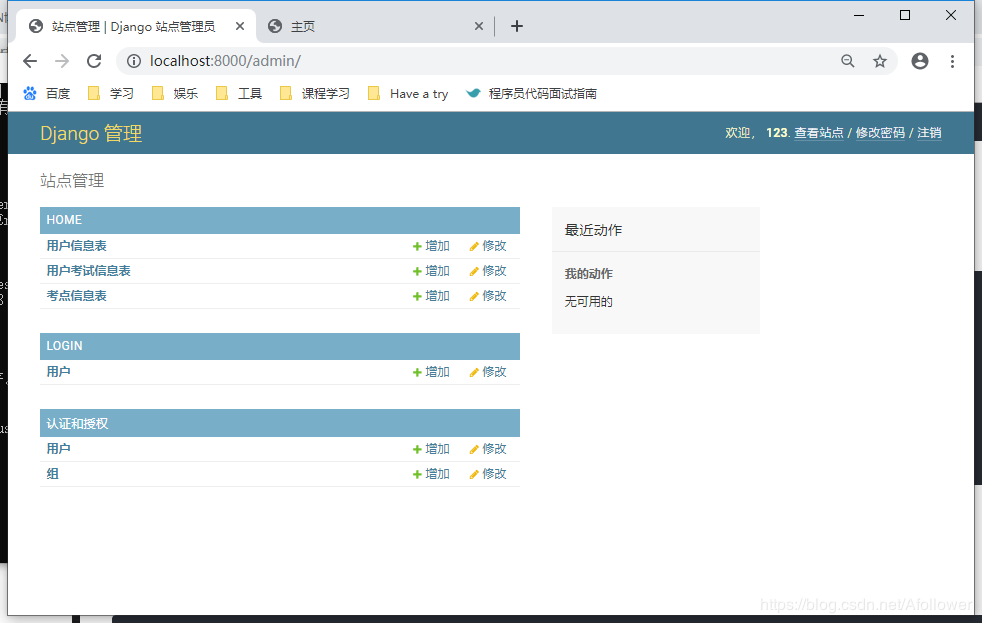Screen dimensions: 982x623
Task: Open the 组 model
Action: 53,474
